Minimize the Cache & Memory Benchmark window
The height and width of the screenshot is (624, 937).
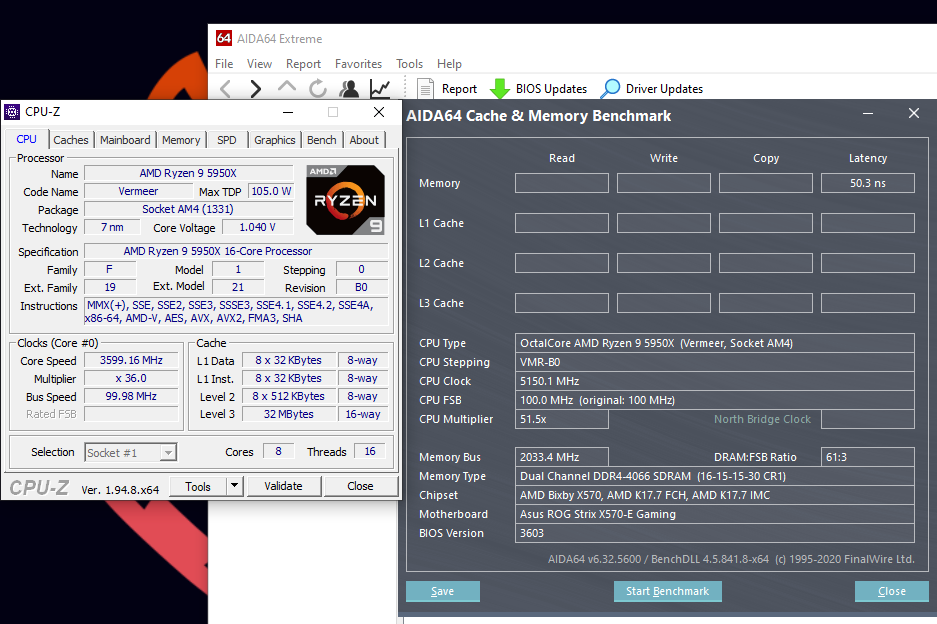click(868, 113)
